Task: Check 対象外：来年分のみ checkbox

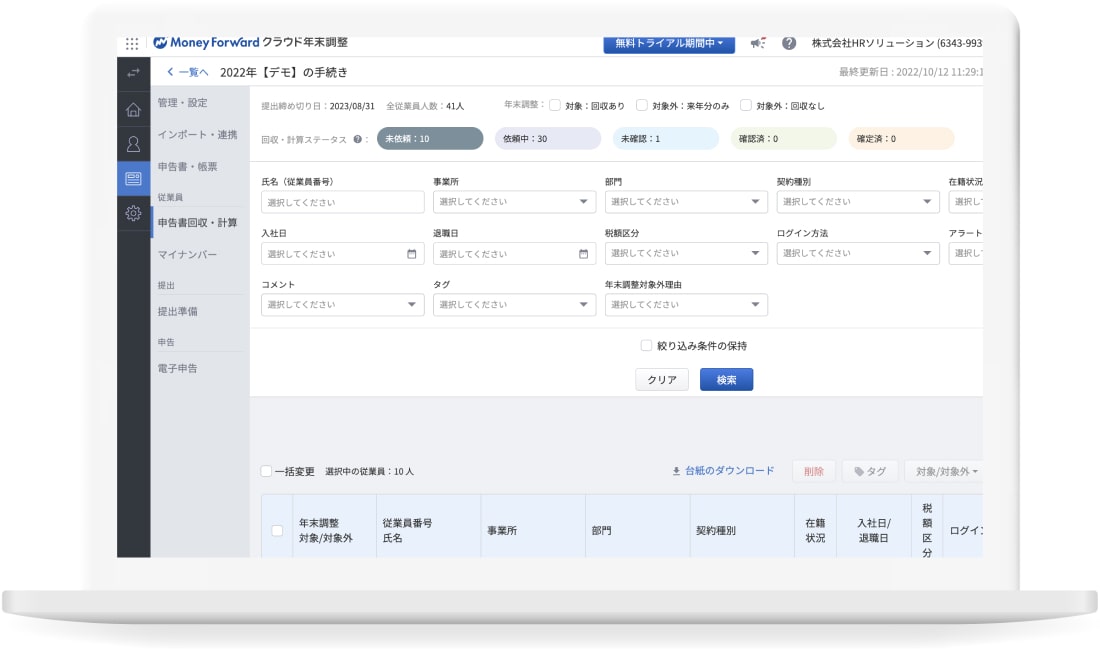Action: coord(641,105)
